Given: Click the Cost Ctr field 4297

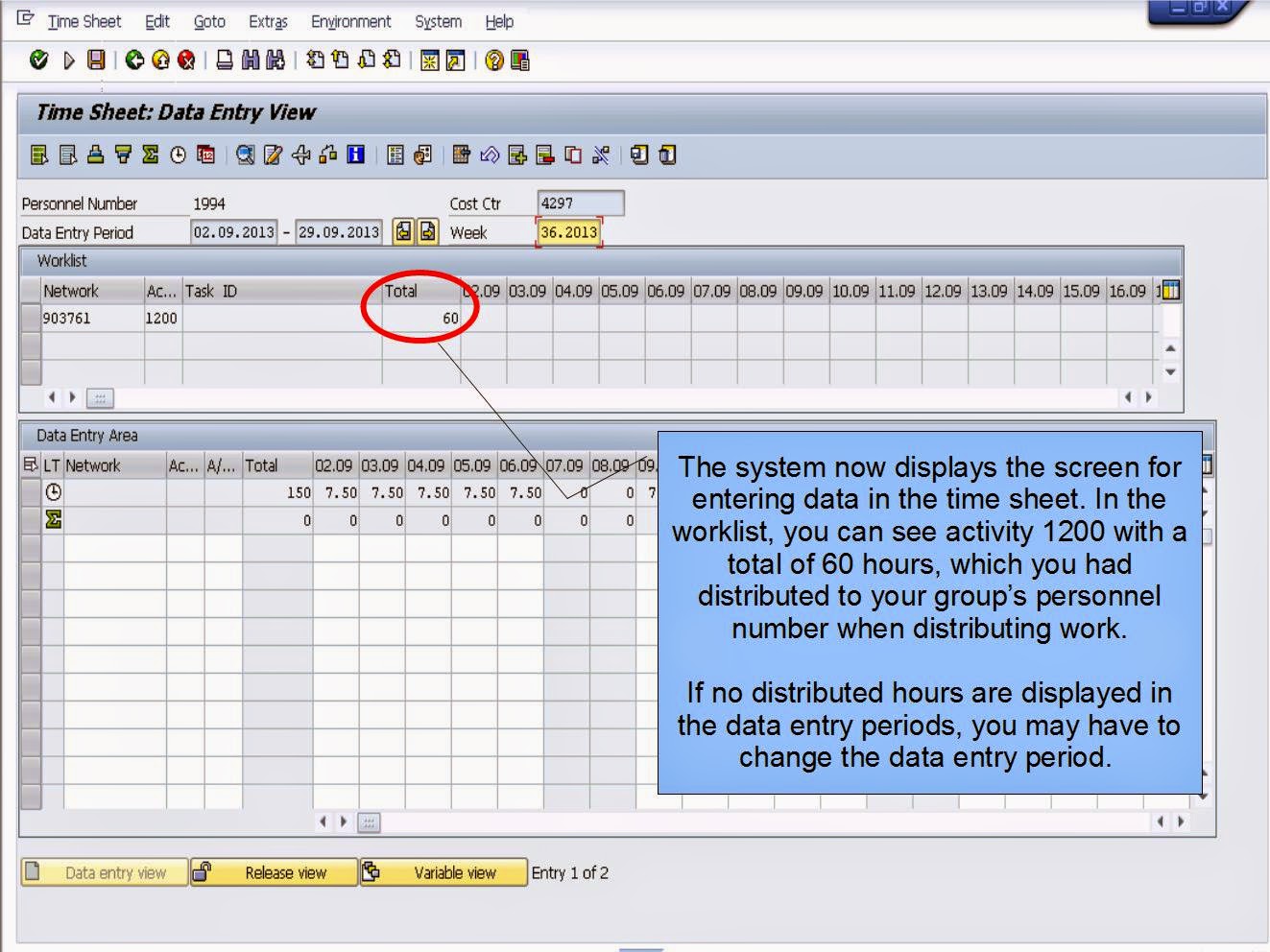Looking at the screenshot, I should coord(580,203).
